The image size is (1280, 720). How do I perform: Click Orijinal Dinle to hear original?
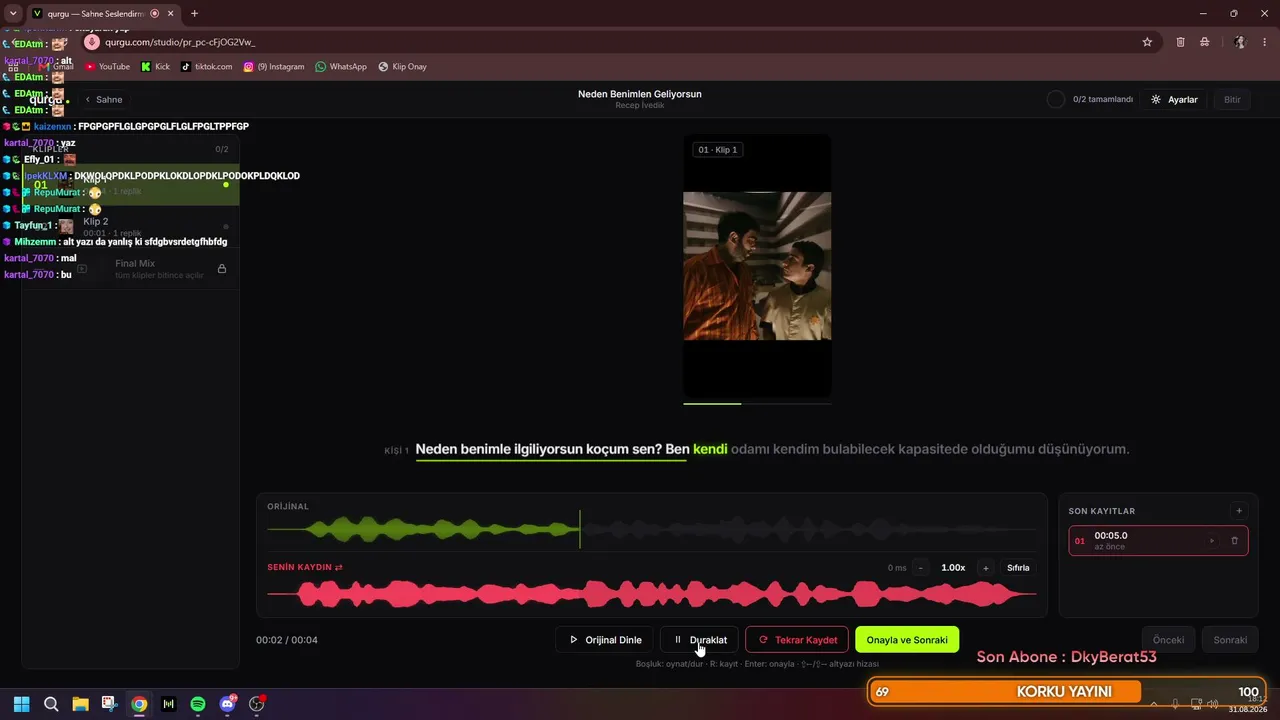click(605, 640)
